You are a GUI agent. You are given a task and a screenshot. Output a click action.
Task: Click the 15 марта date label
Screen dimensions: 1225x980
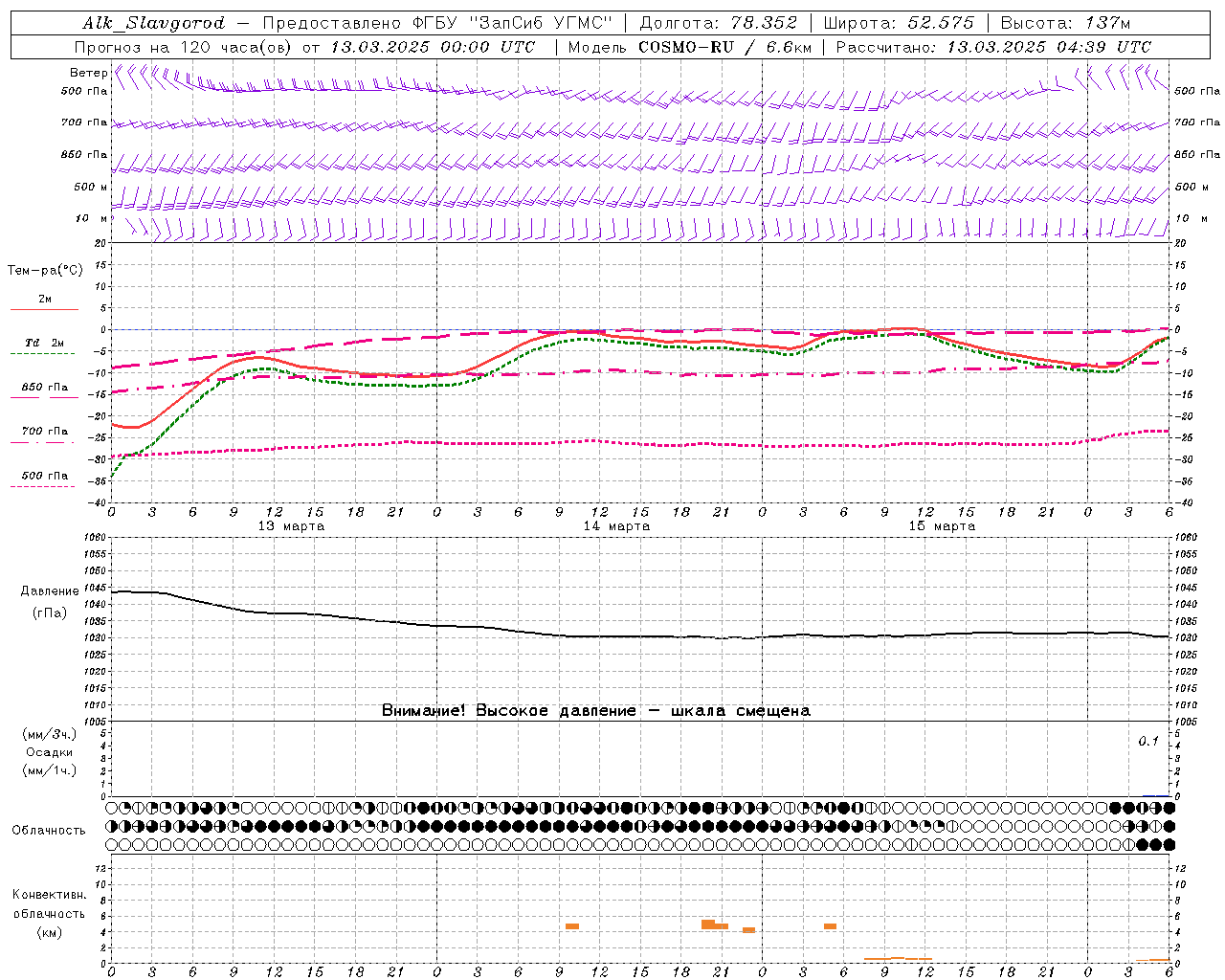942,526
